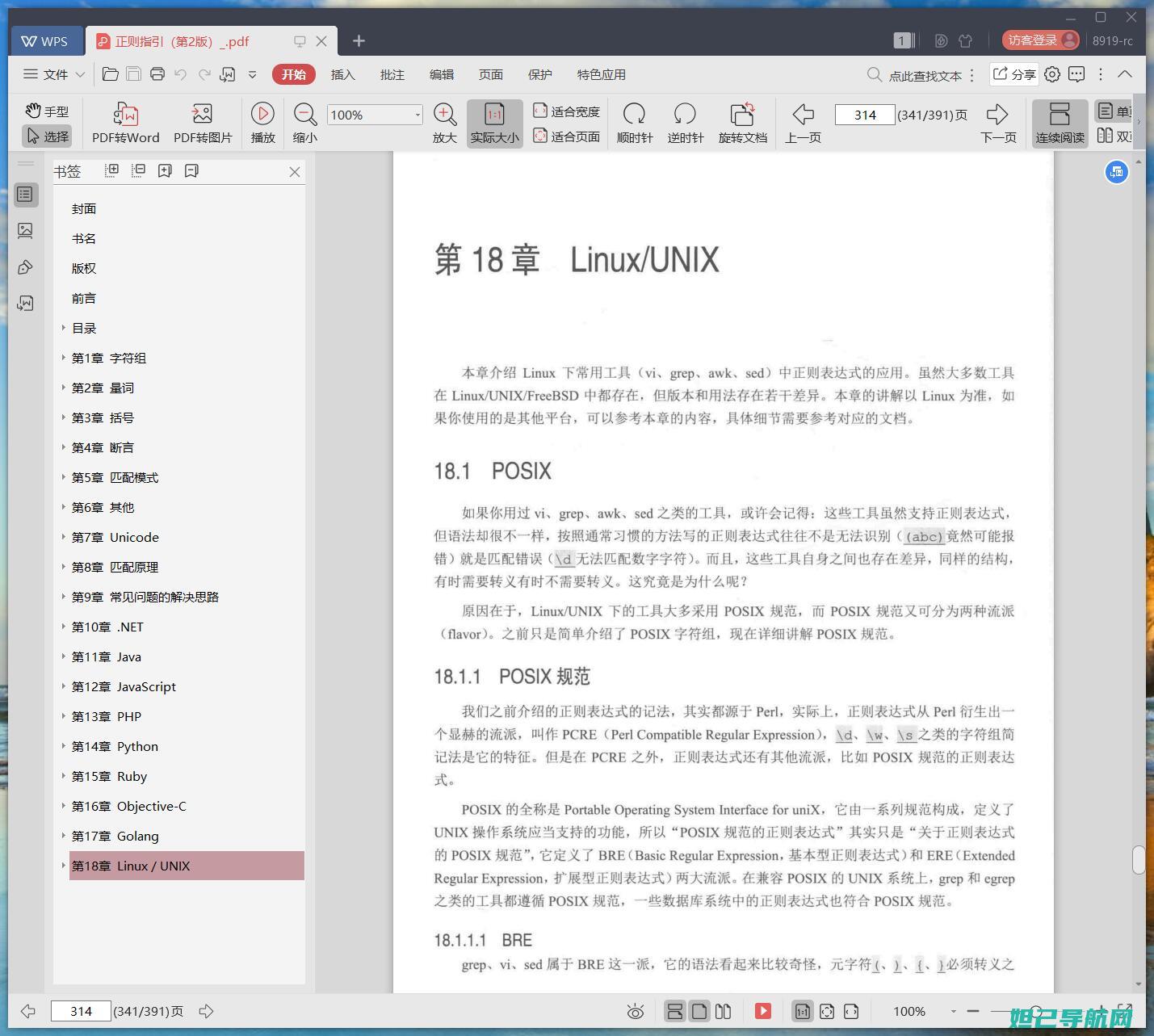Start presentation from status bar play button
Image resolution: width=1154 pixels, height=1036 pixels.
tap(763, 1011)
